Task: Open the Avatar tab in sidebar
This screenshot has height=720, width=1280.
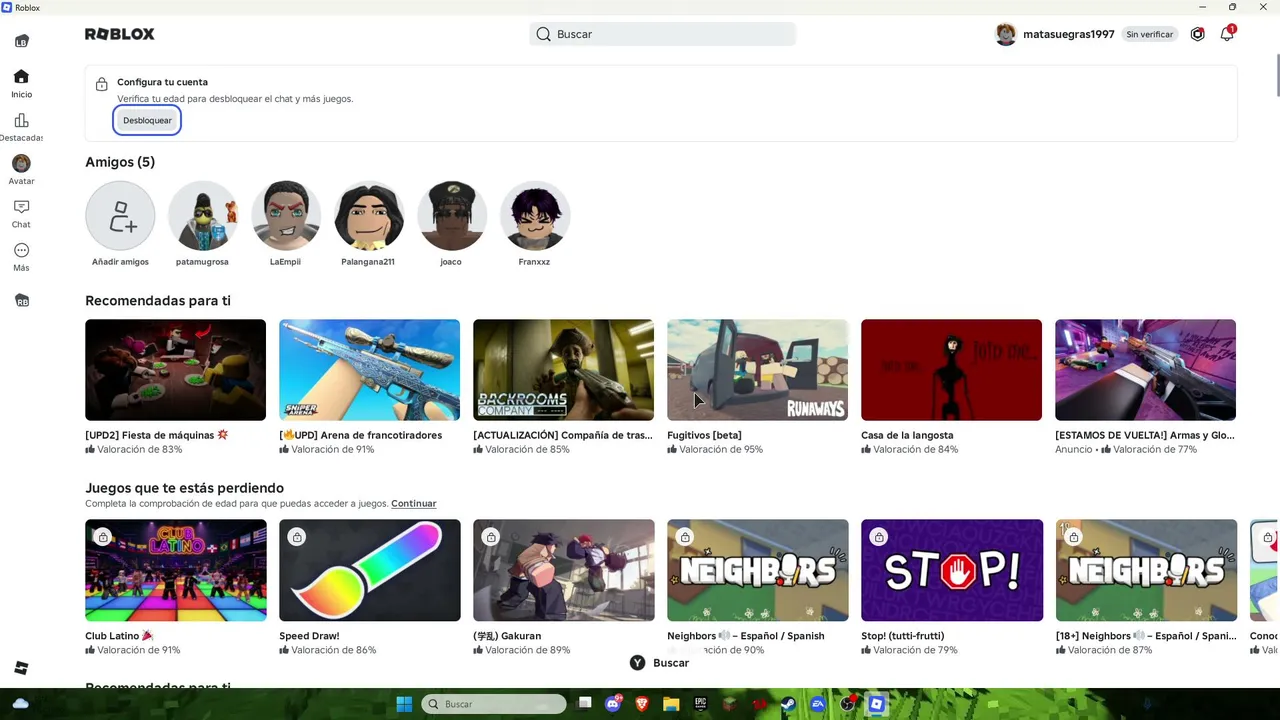Action: click(21, 170)
